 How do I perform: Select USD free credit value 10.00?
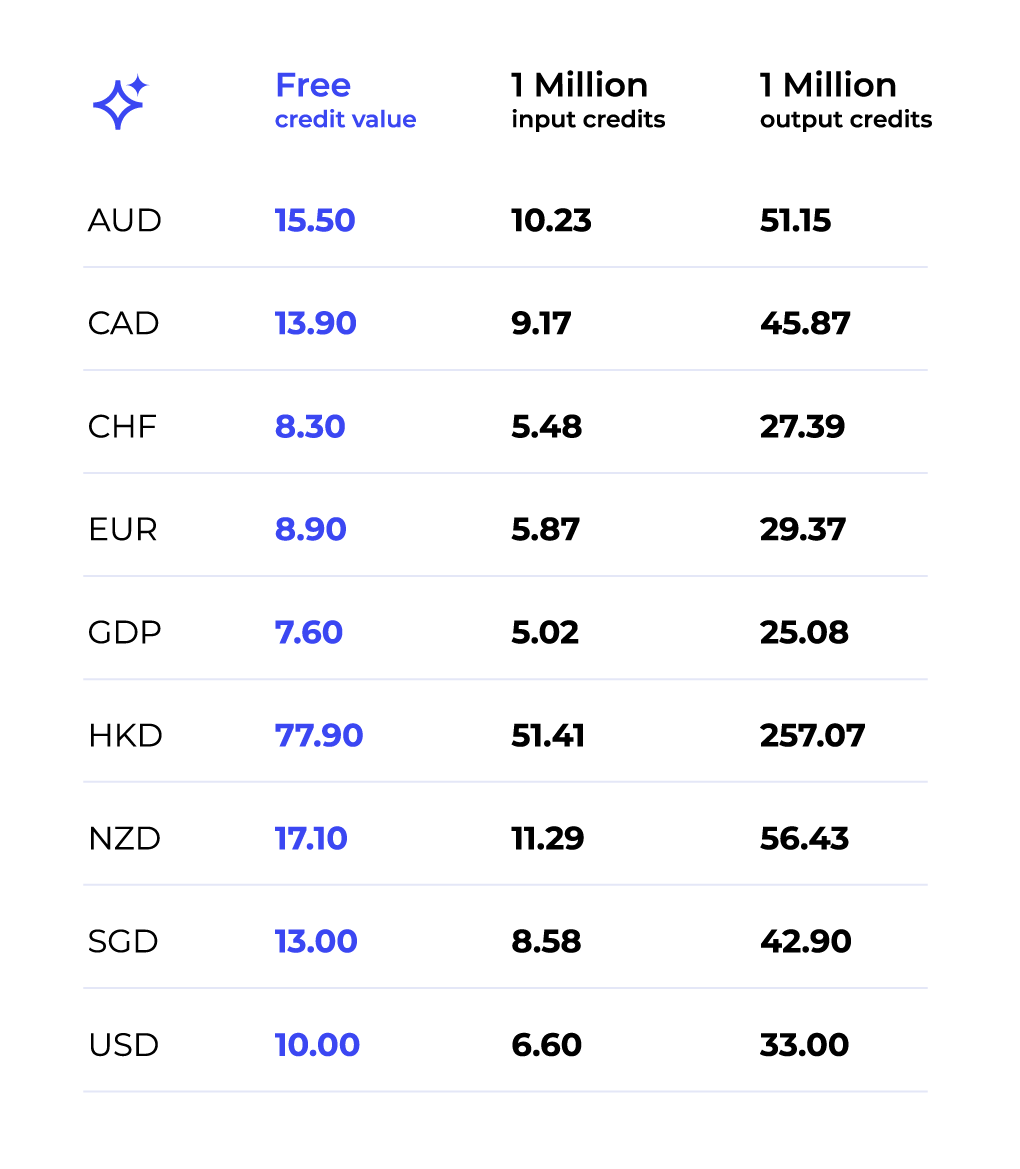point(317,1045)
